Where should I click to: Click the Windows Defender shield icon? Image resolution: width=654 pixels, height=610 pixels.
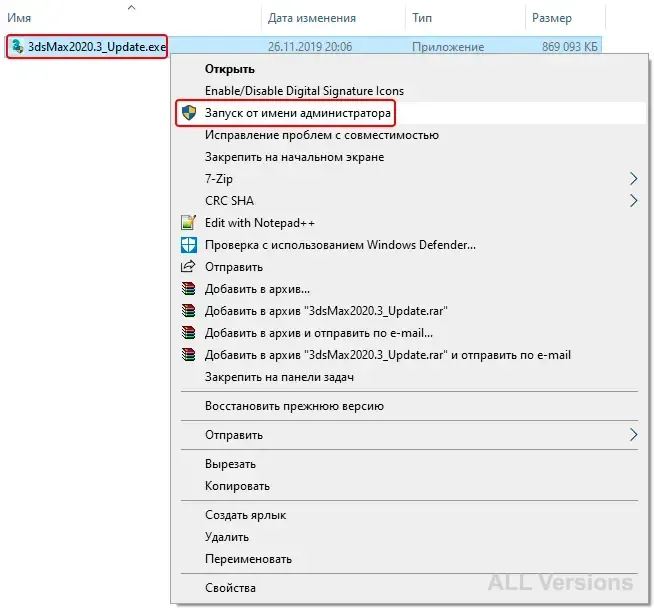click(x=189, y=245)
